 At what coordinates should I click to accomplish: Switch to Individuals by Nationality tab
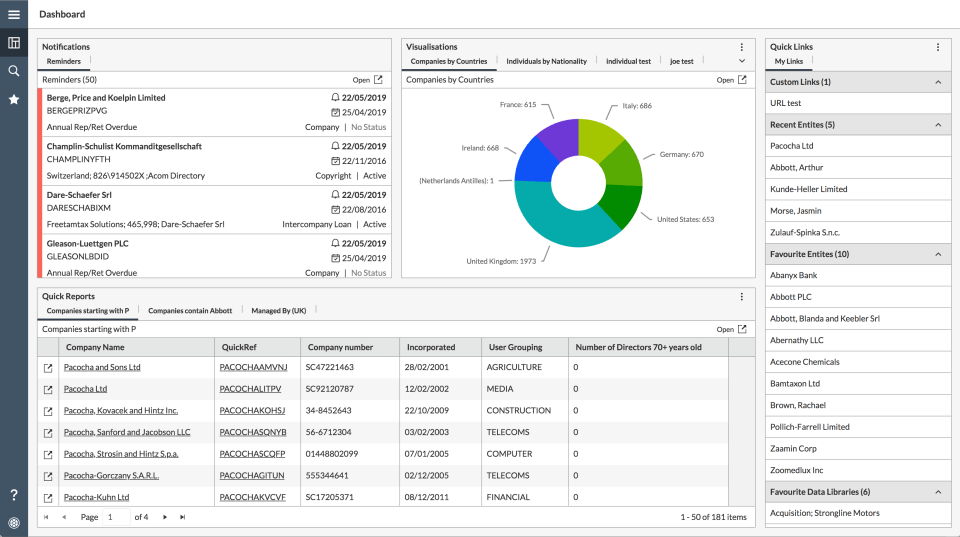tap(546, 61)
